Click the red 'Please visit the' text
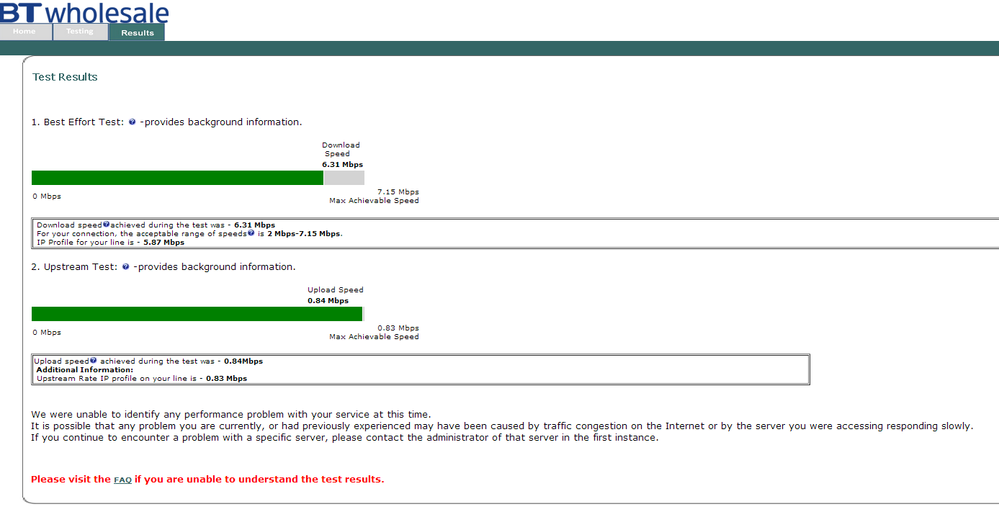 71,480
